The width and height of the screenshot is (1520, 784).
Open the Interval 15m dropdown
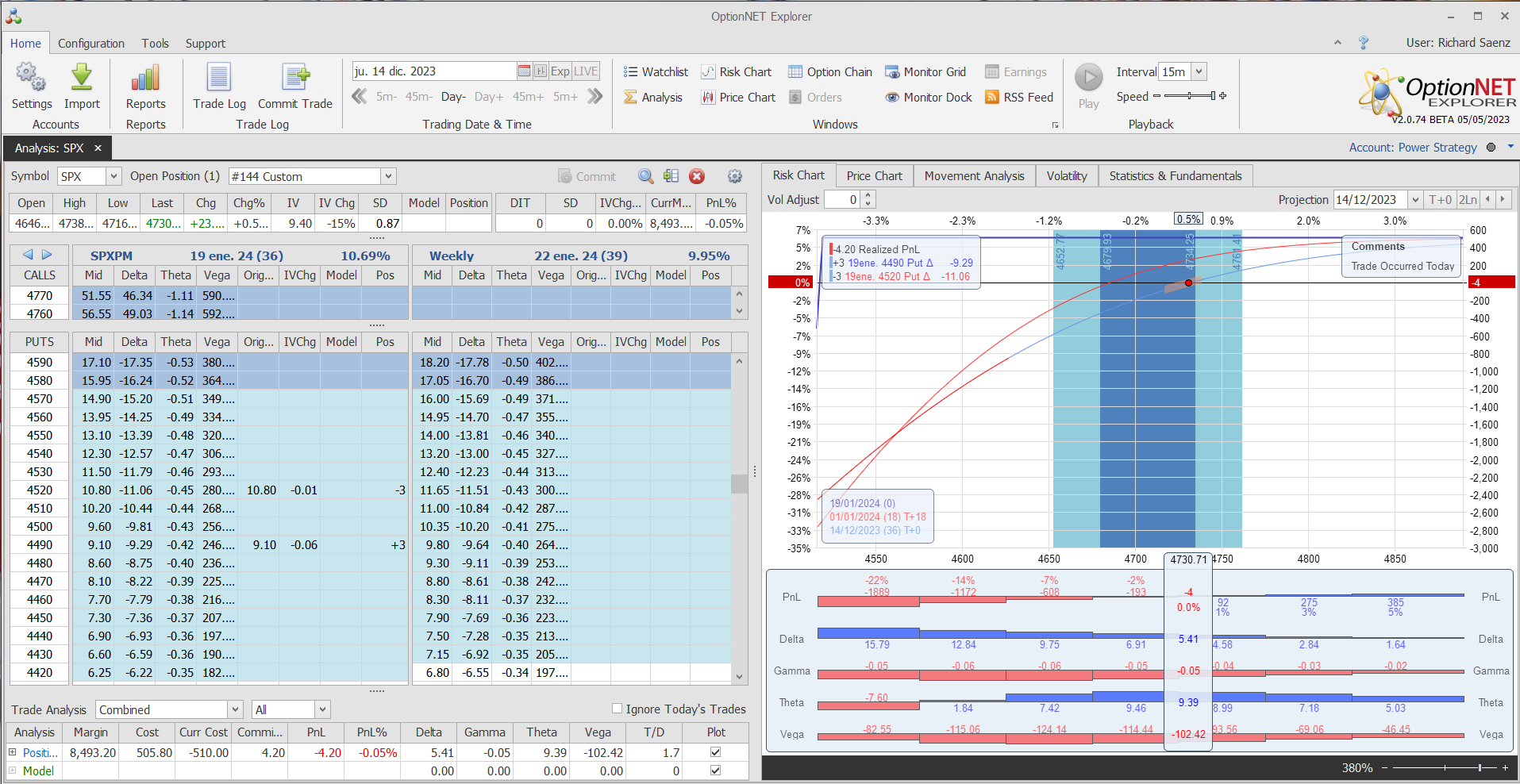(1199, 72)
